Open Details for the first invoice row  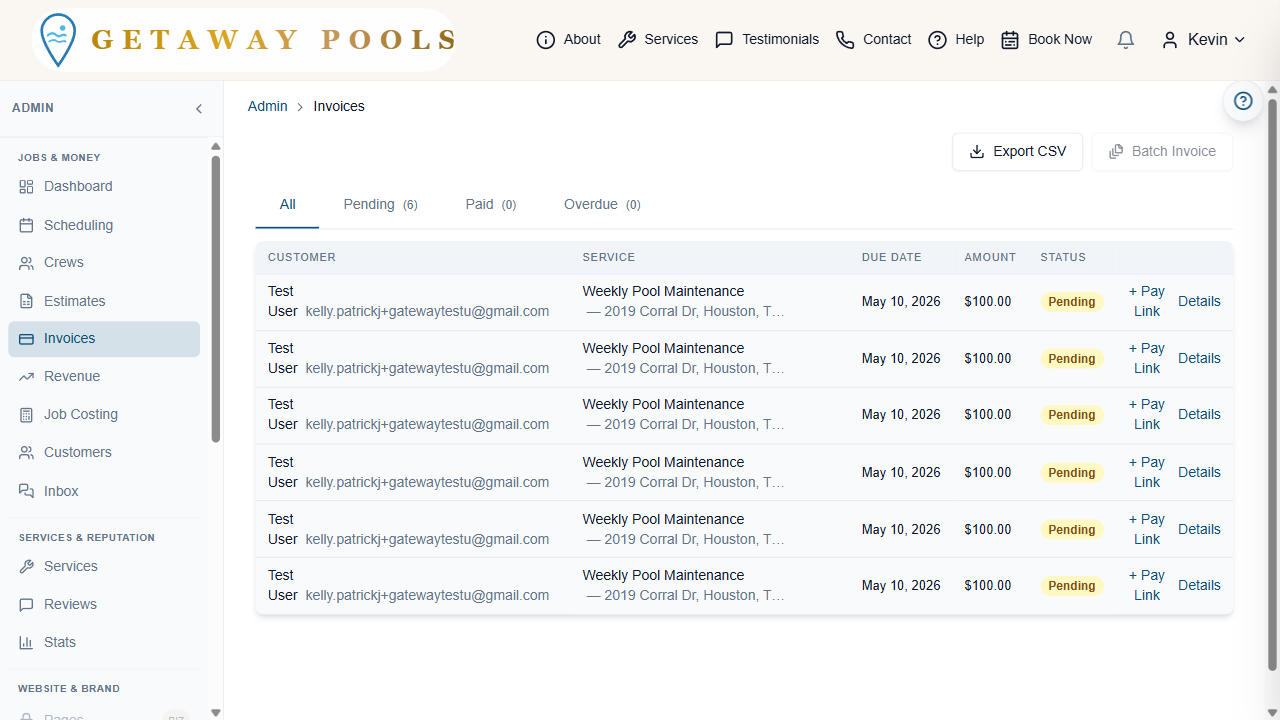pos(1199,301)
